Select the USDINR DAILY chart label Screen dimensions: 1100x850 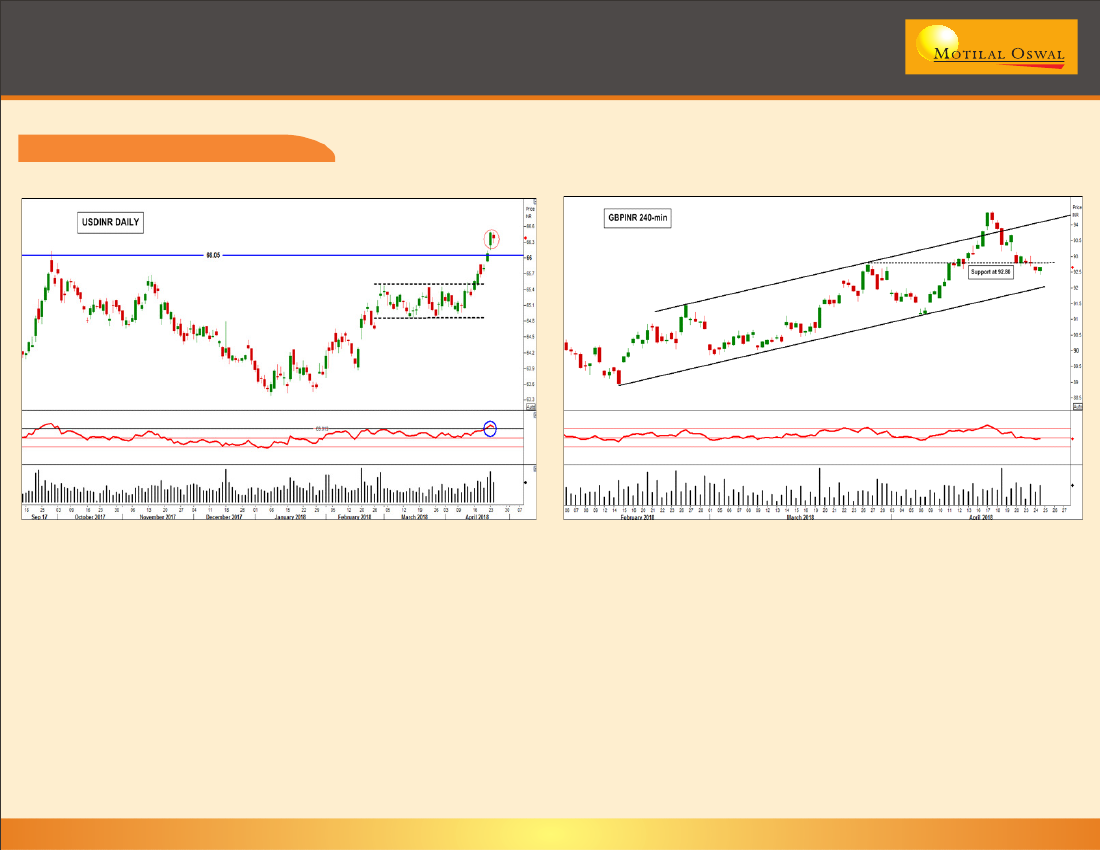point(111,222)
